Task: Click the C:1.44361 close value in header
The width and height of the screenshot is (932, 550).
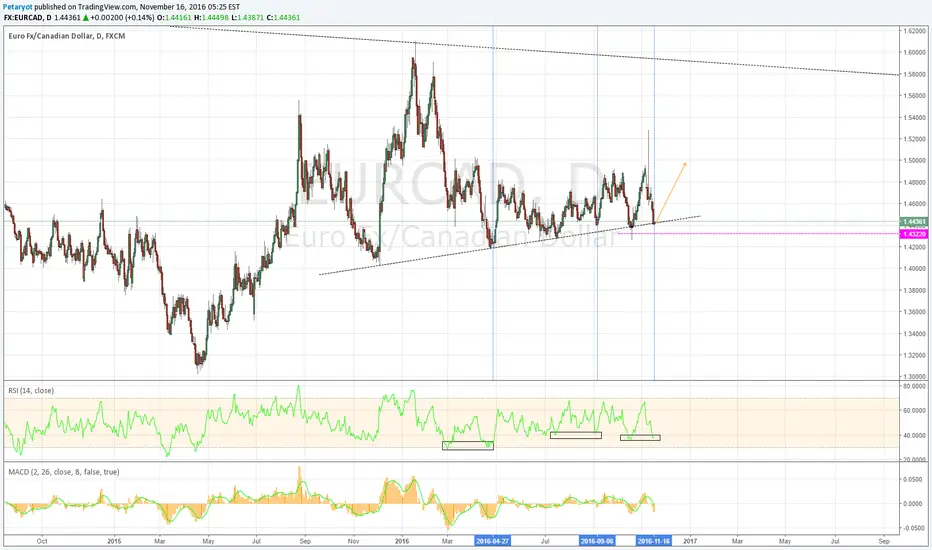Action: pyautogui.click(x=284, y=18)
